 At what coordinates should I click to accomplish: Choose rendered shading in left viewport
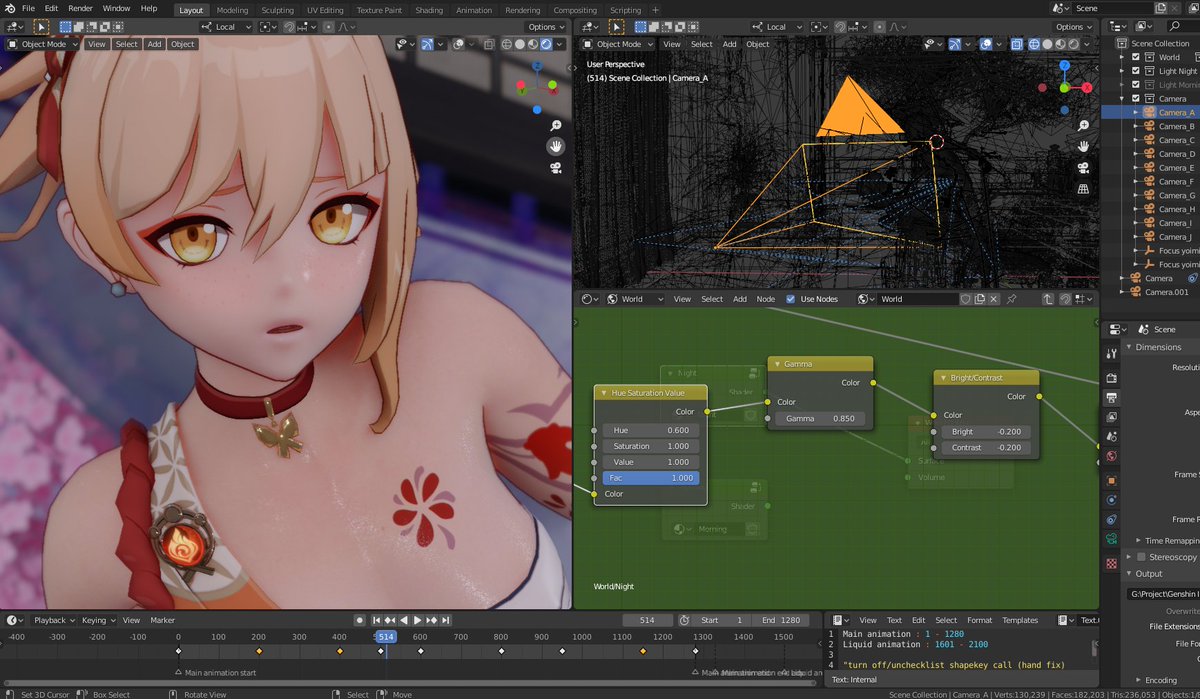coord(546,44)
